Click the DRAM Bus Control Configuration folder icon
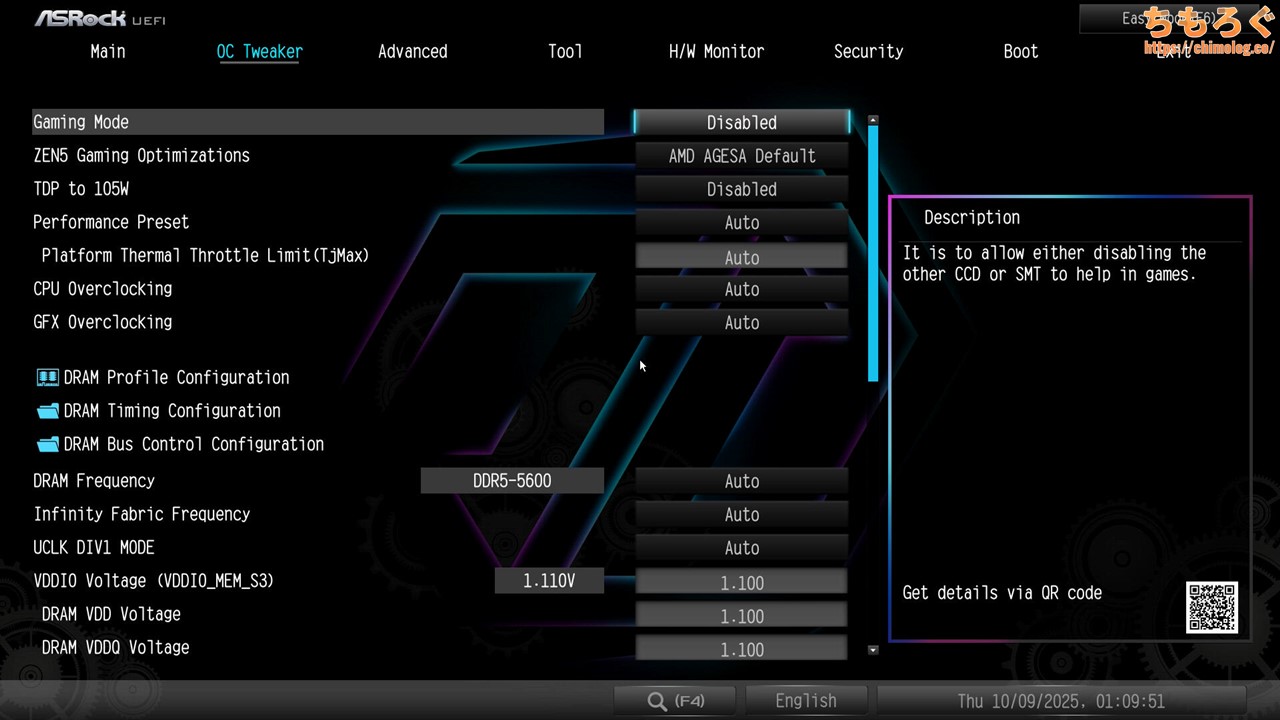Screen dimensions: 1280x720 click(47, 444)
